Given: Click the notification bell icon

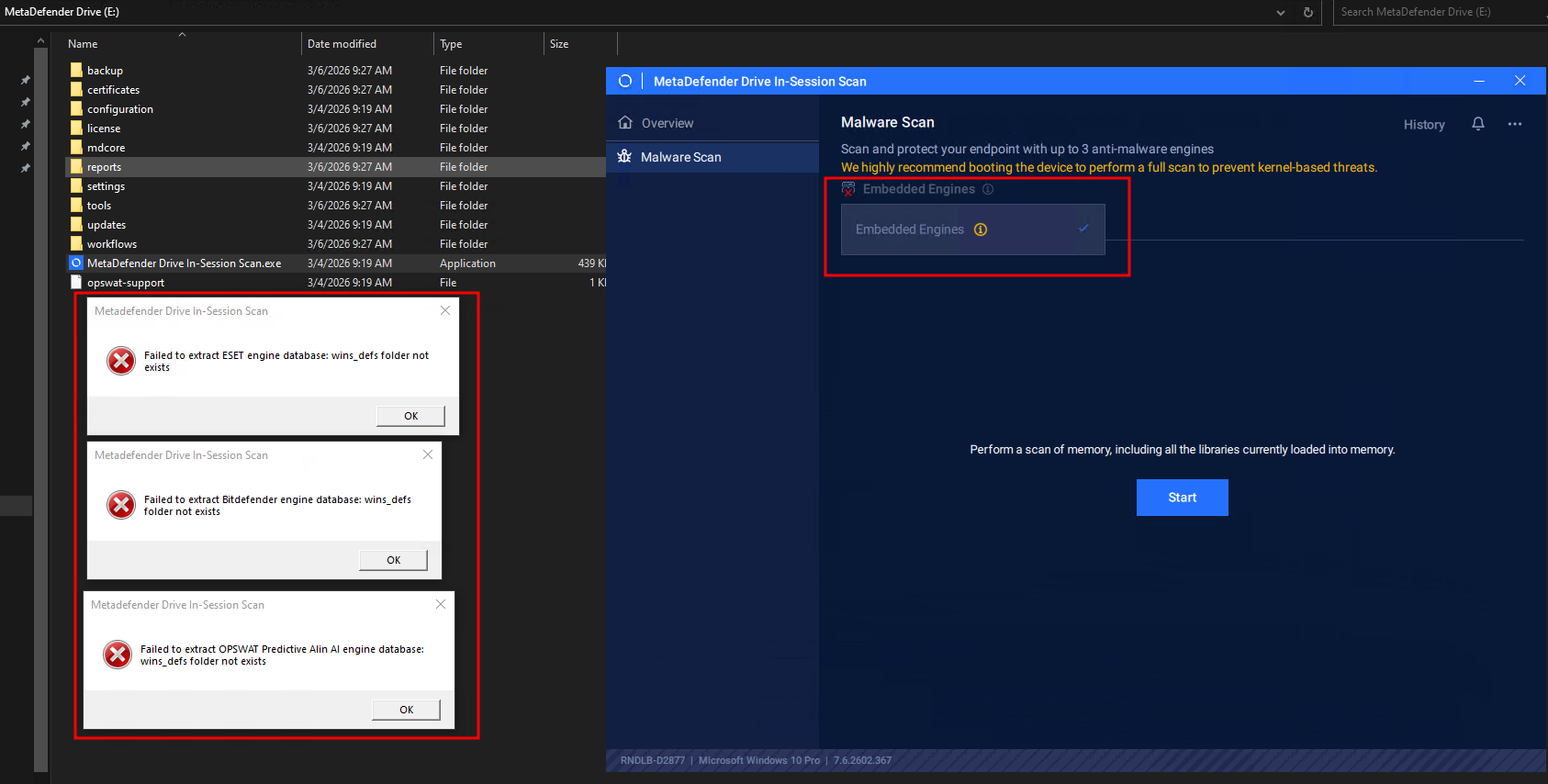Looking at the screenshot, I should (1477, 124).
